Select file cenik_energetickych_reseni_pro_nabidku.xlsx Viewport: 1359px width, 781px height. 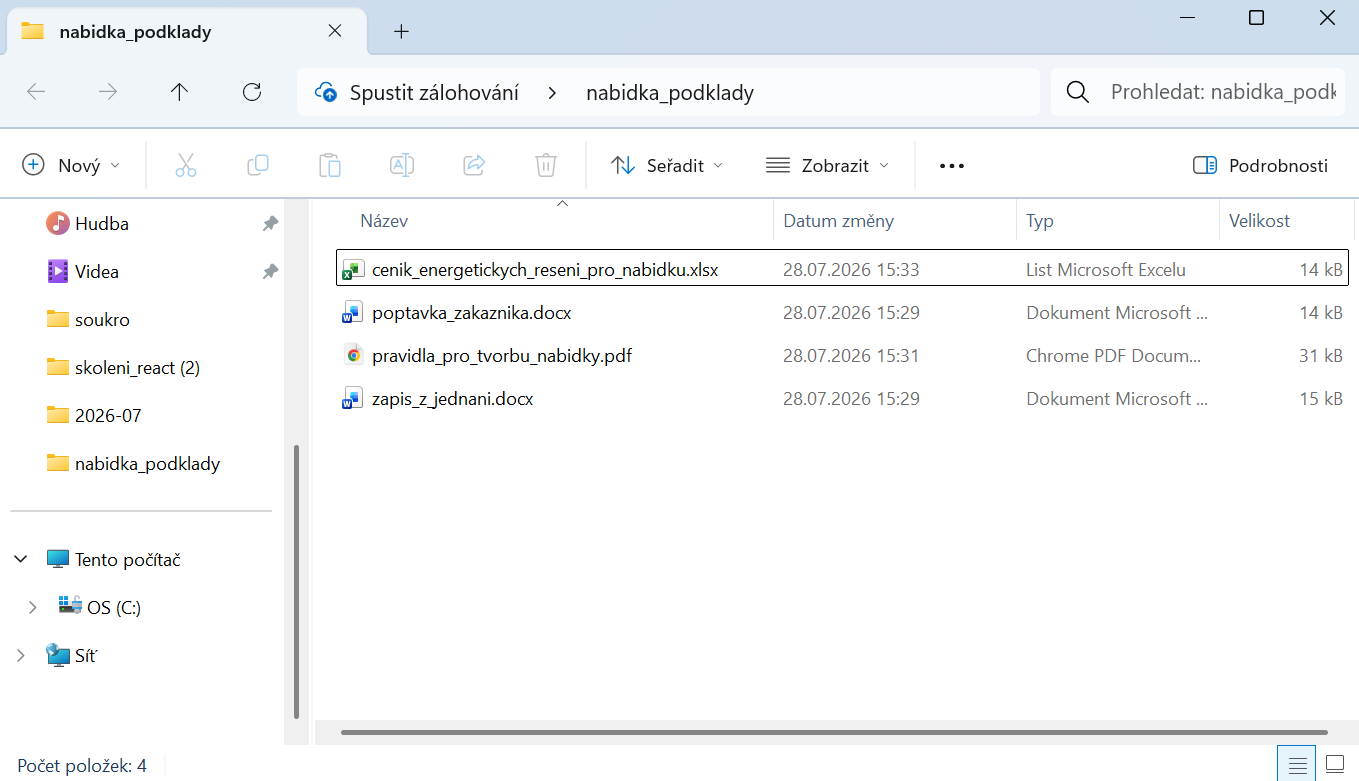coord(545,269)
